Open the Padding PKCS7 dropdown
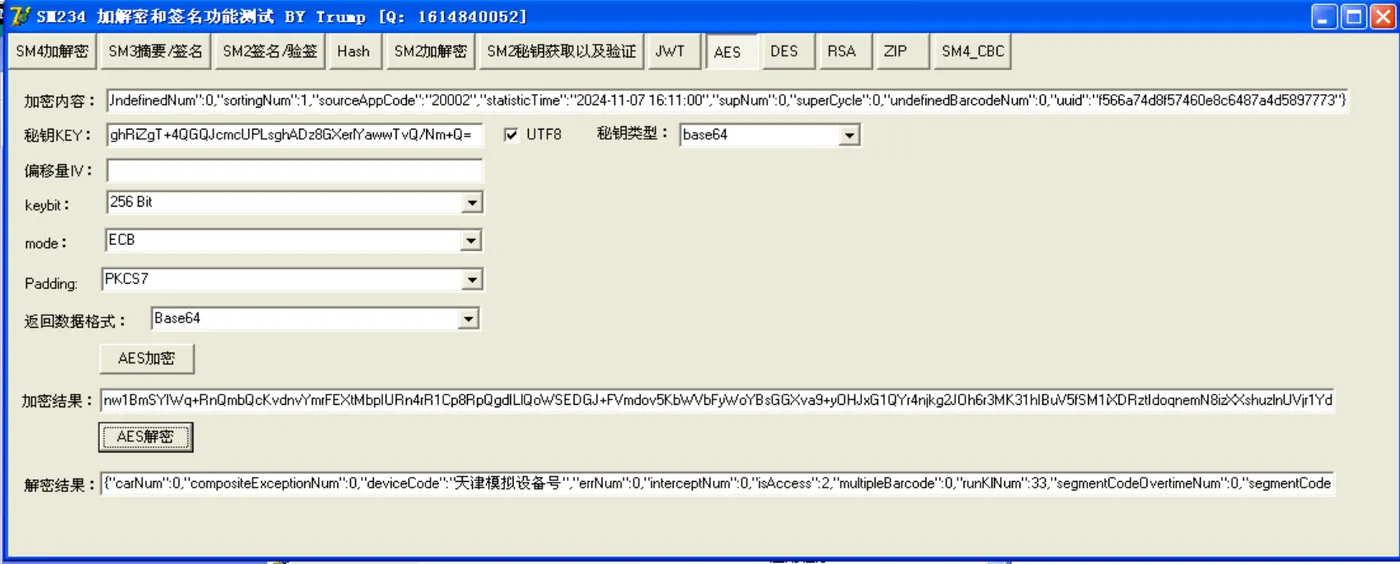 pyautogui.click(x=472, y=280)
